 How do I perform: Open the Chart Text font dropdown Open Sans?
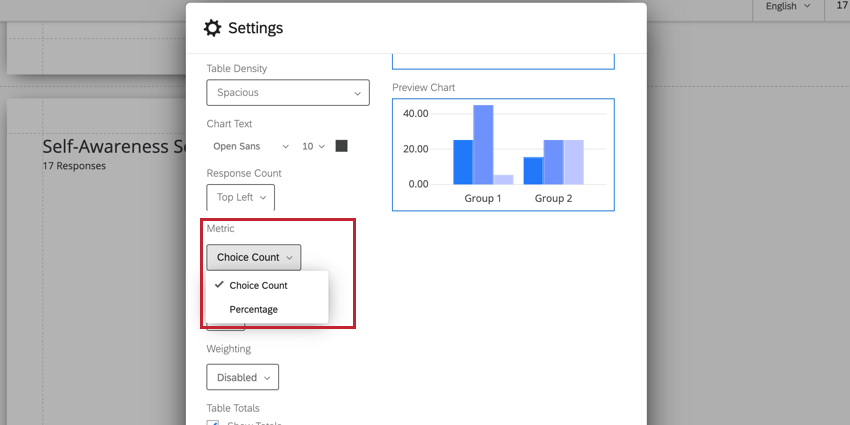[251, 146]
